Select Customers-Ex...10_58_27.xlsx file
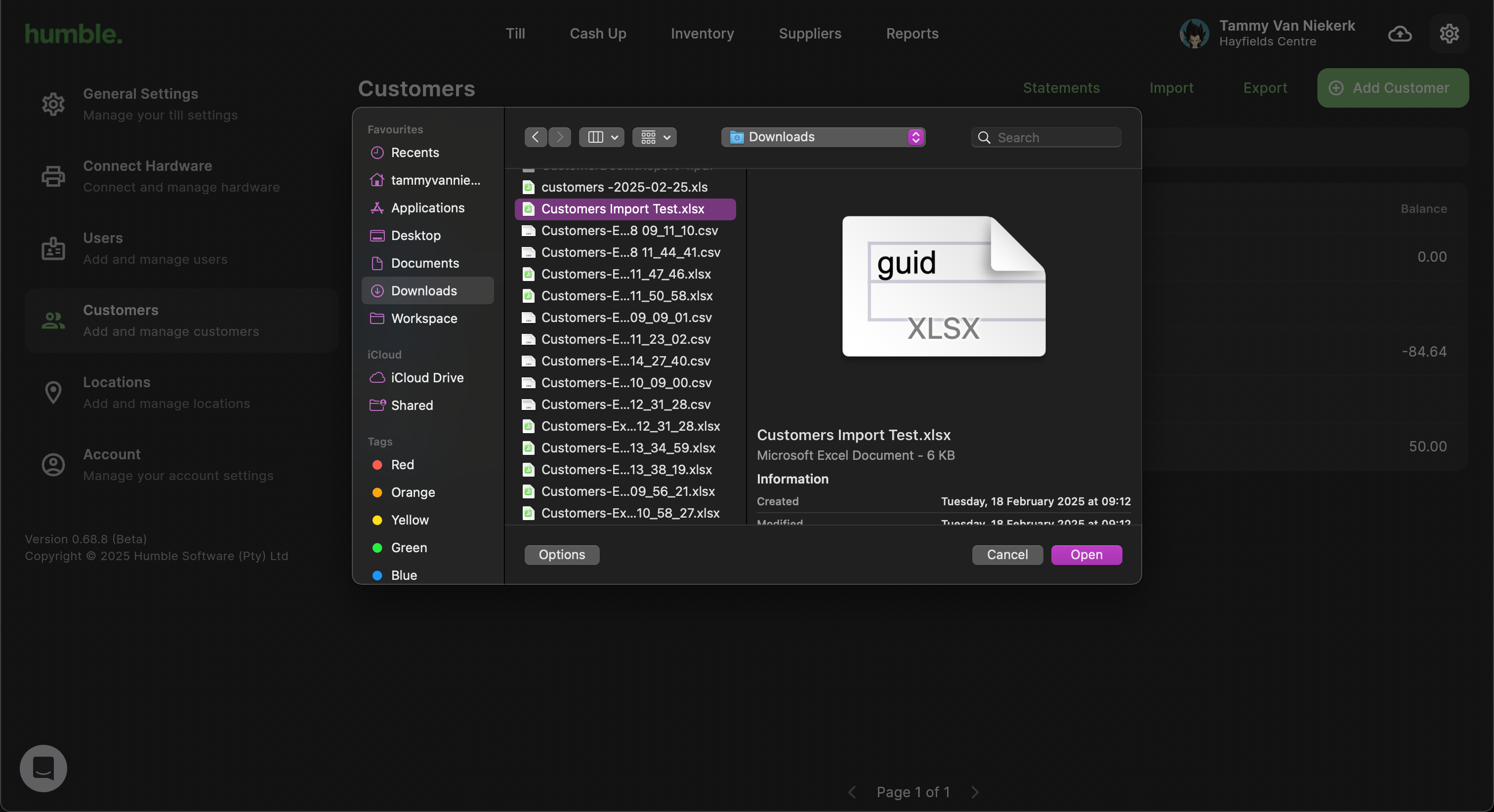Image resolution: width=1494 pixels, height=812 pixels. click(x=625, y=513)
